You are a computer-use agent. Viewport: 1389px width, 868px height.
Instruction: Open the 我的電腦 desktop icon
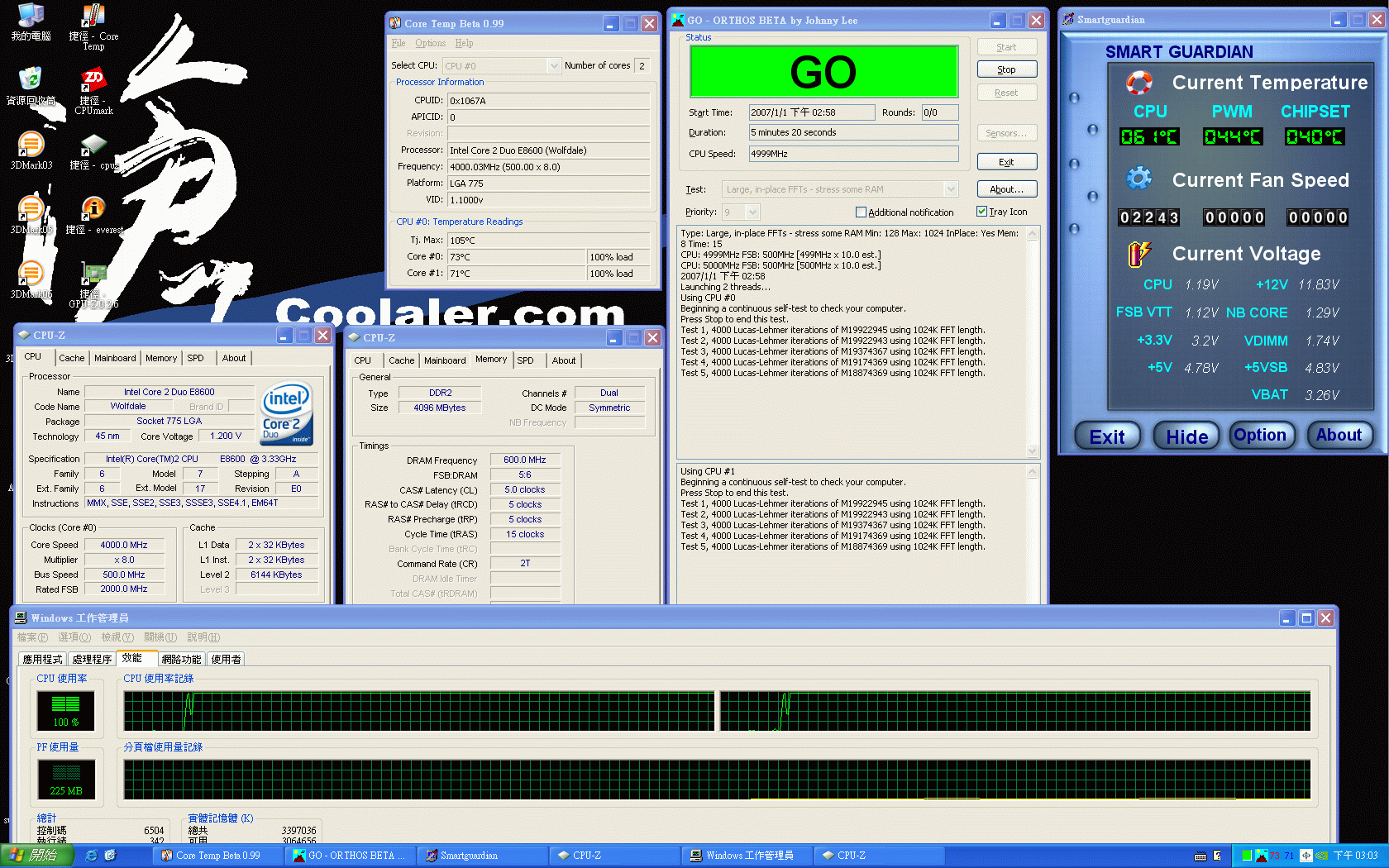31,16
